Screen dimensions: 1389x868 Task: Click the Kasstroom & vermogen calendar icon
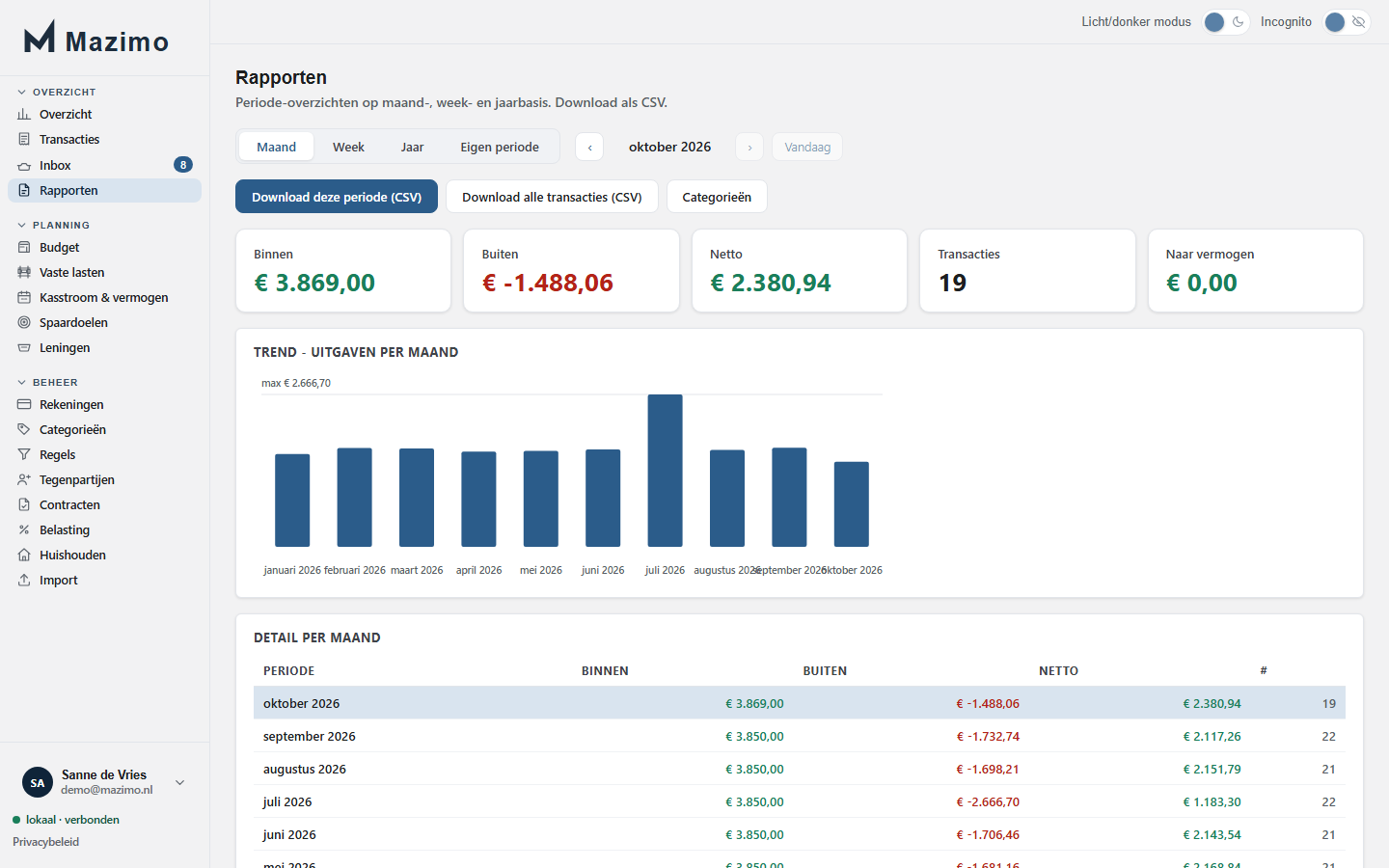[x=24, y=298]
